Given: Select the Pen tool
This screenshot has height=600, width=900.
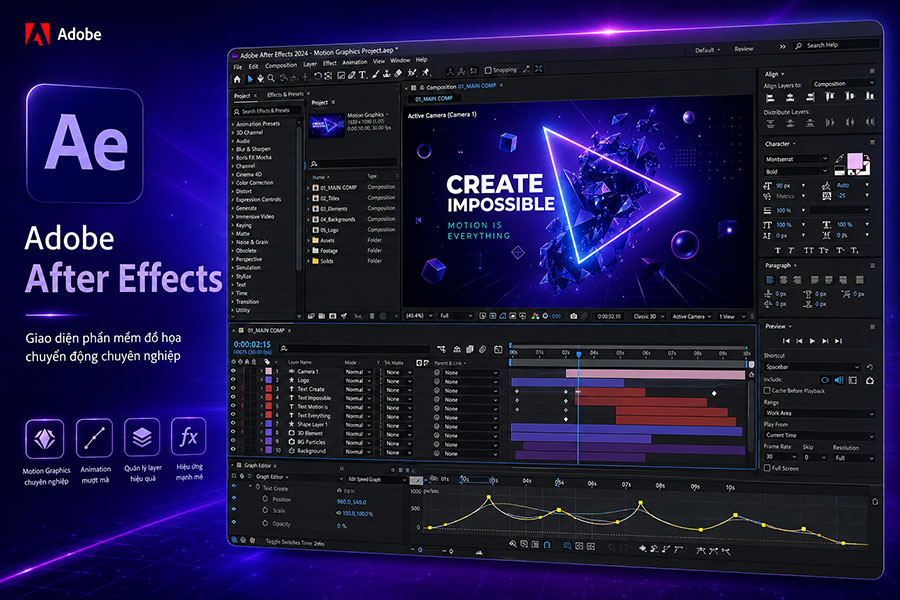Looking at the screenshot, I should [352, 75].
